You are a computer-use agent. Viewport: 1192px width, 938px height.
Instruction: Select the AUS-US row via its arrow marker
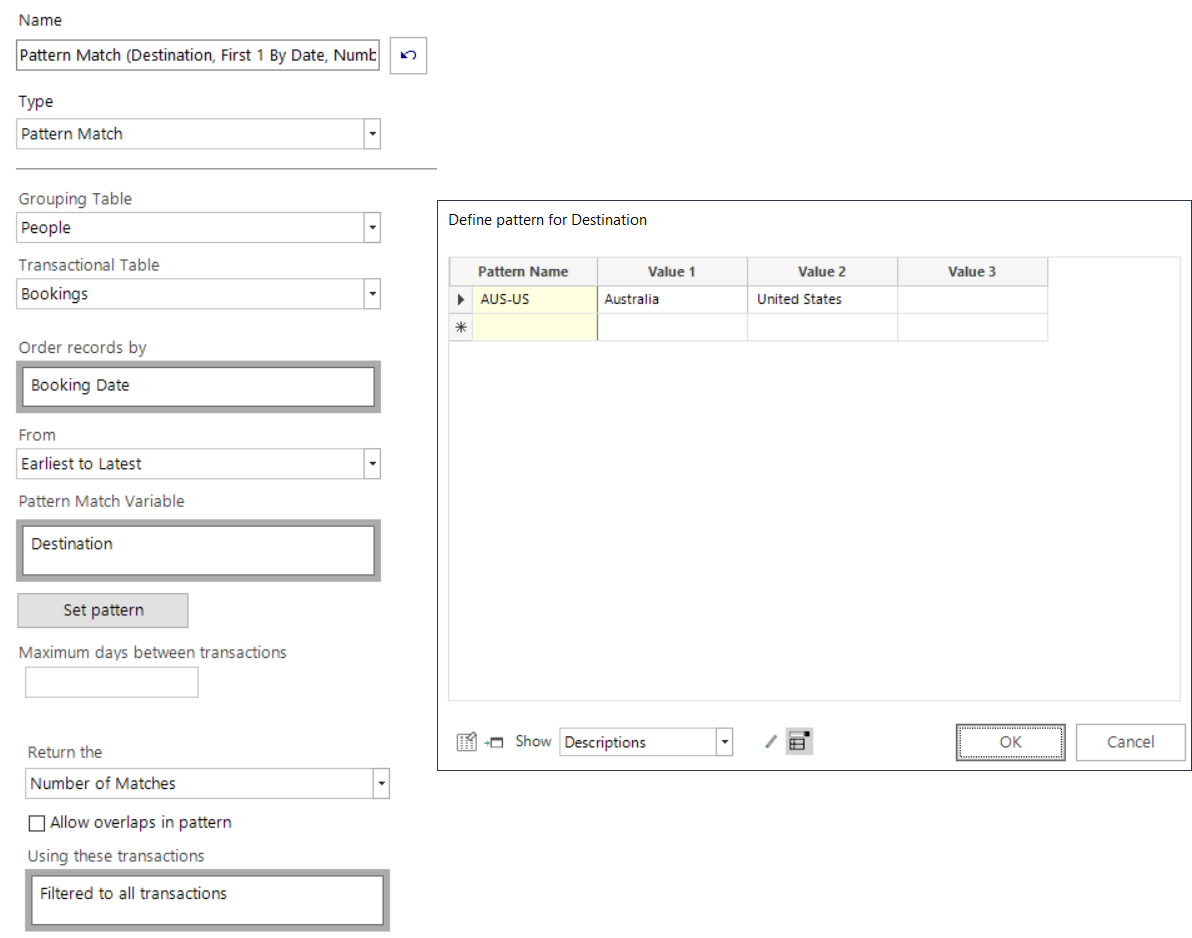461,299
